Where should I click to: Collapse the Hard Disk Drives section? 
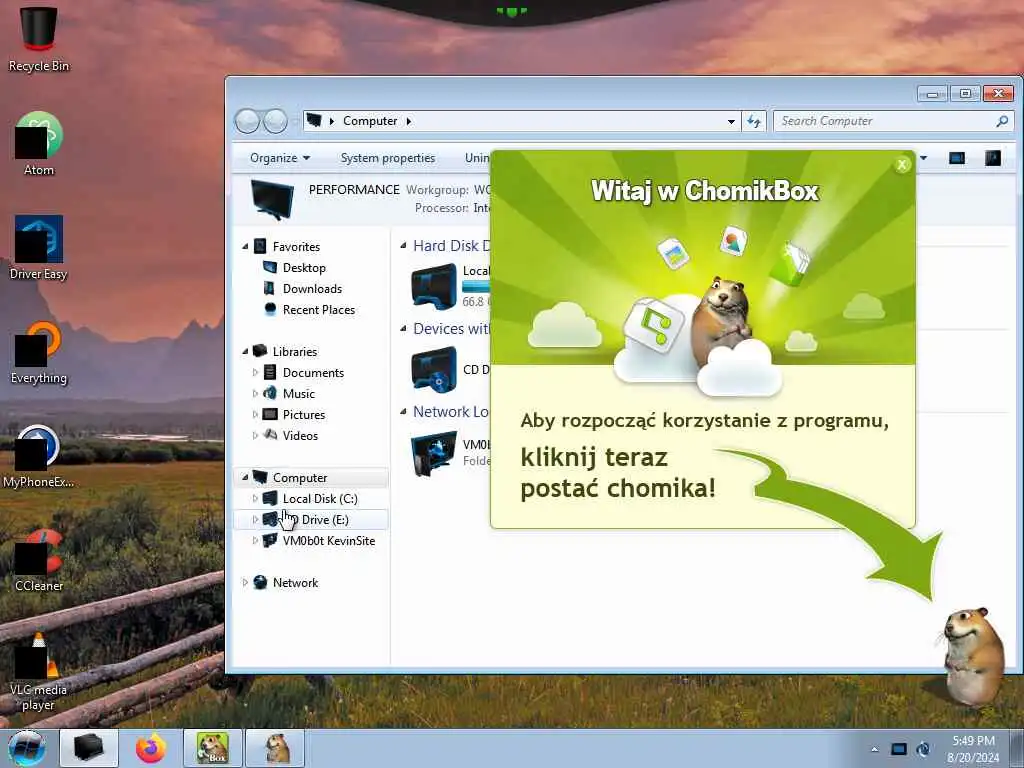pyautogui.click(x=403, y=246)
